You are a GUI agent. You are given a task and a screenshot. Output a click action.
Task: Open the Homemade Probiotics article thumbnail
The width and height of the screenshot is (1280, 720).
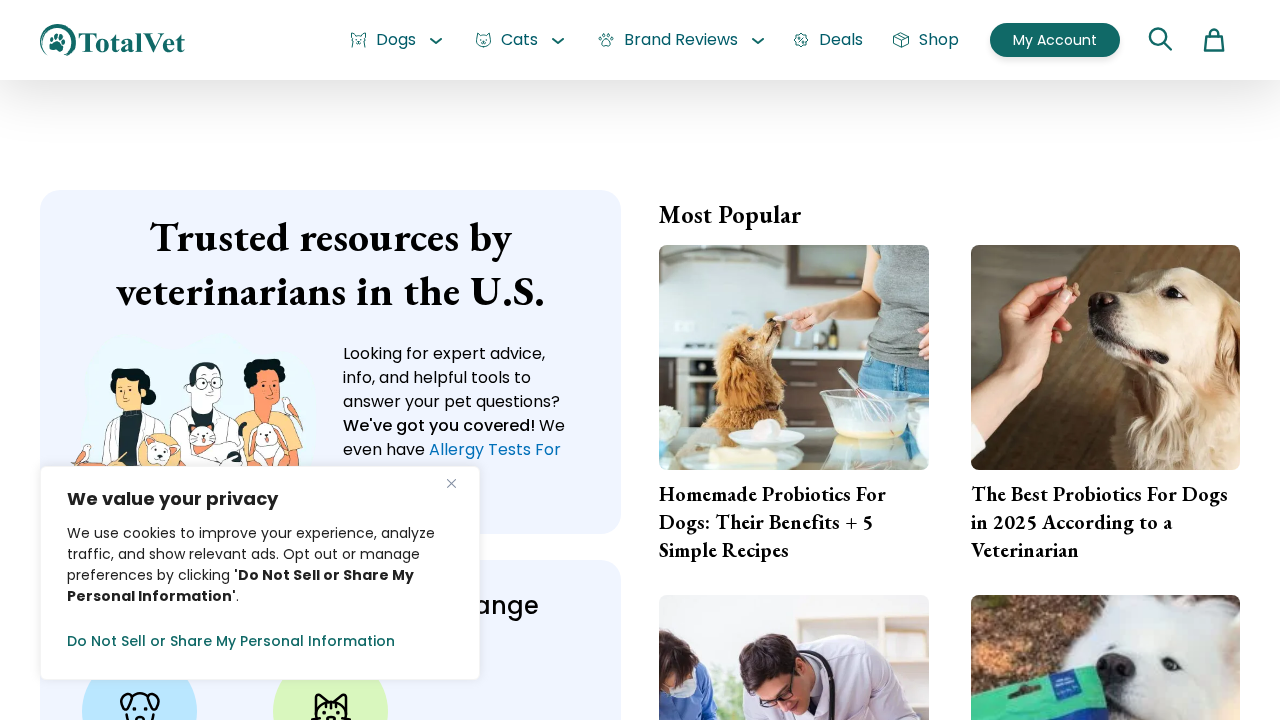point(794,357)
